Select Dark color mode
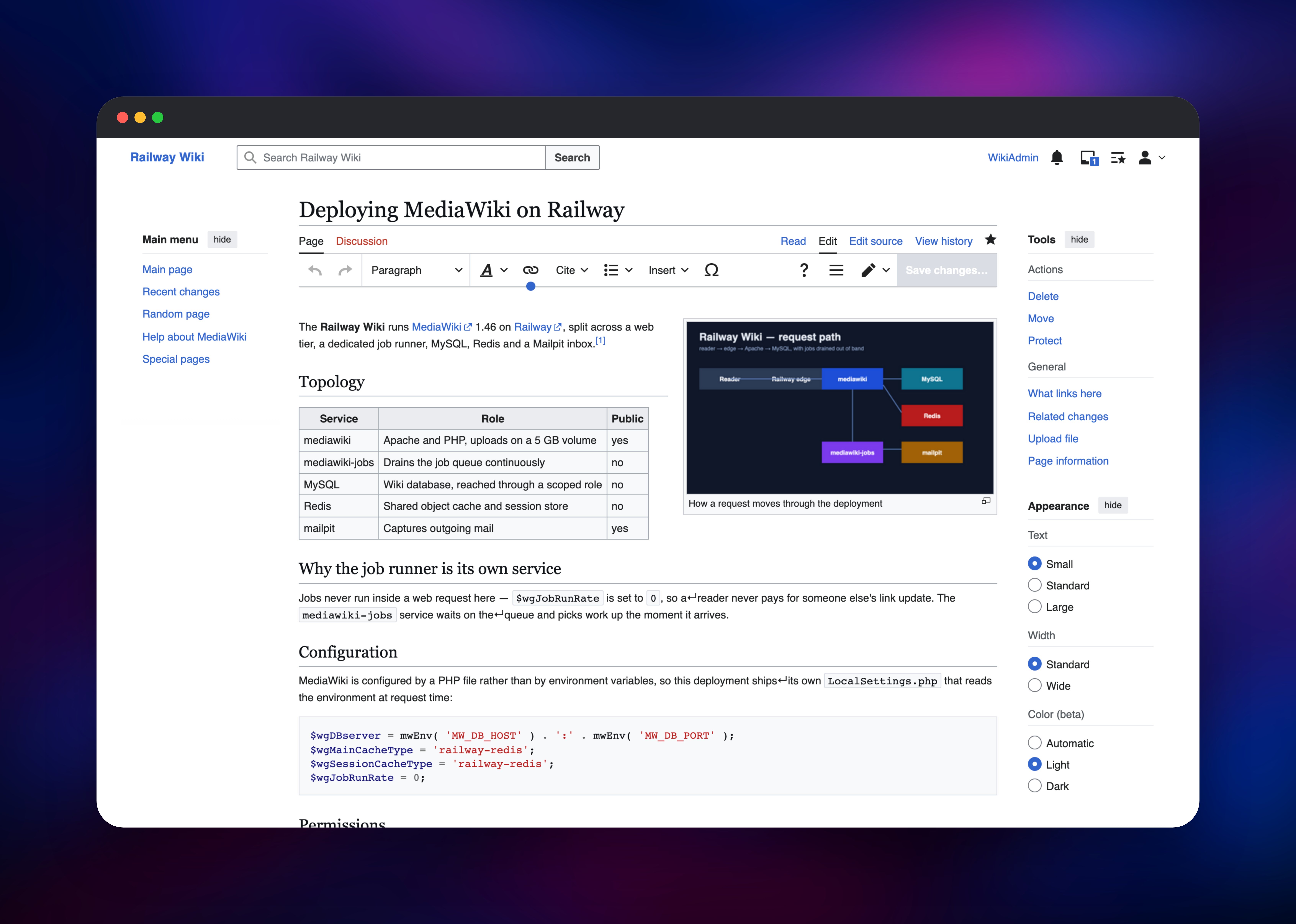Image resolution: width=1296 pixels, height=924 pixels. point(1035,786)
